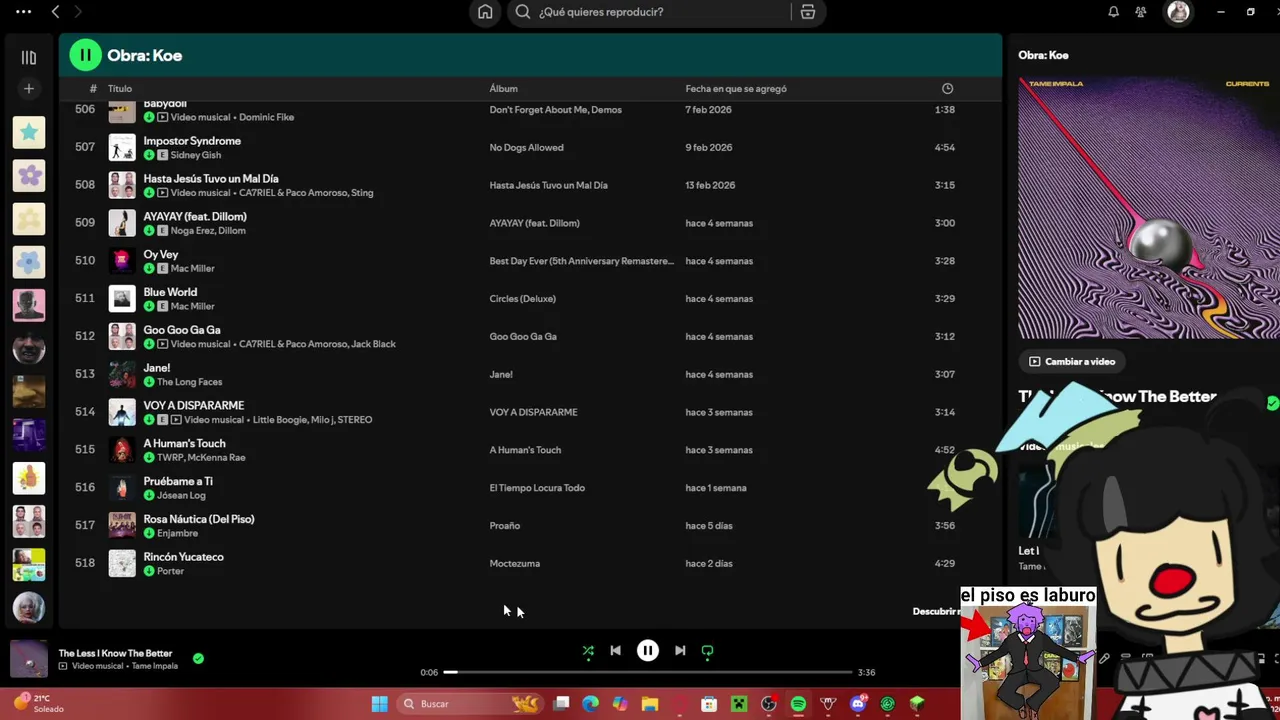Click Cambiar a video button

(1072, 362)
